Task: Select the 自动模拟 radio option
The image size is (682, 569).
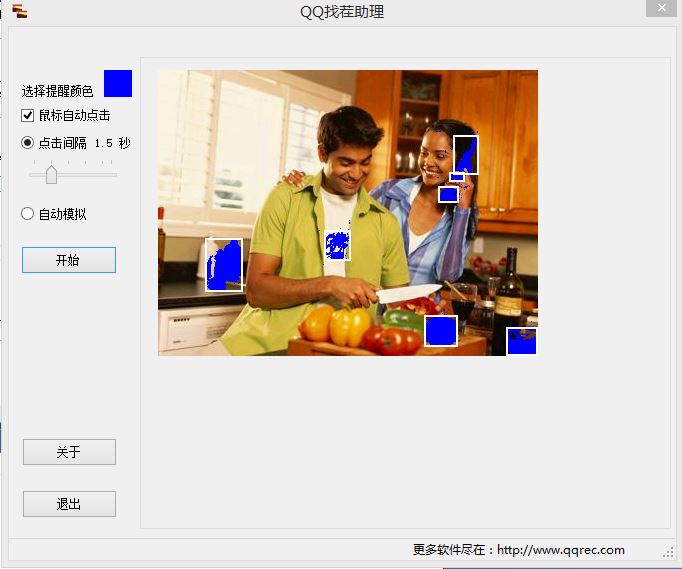Action: tap(28, 213)
